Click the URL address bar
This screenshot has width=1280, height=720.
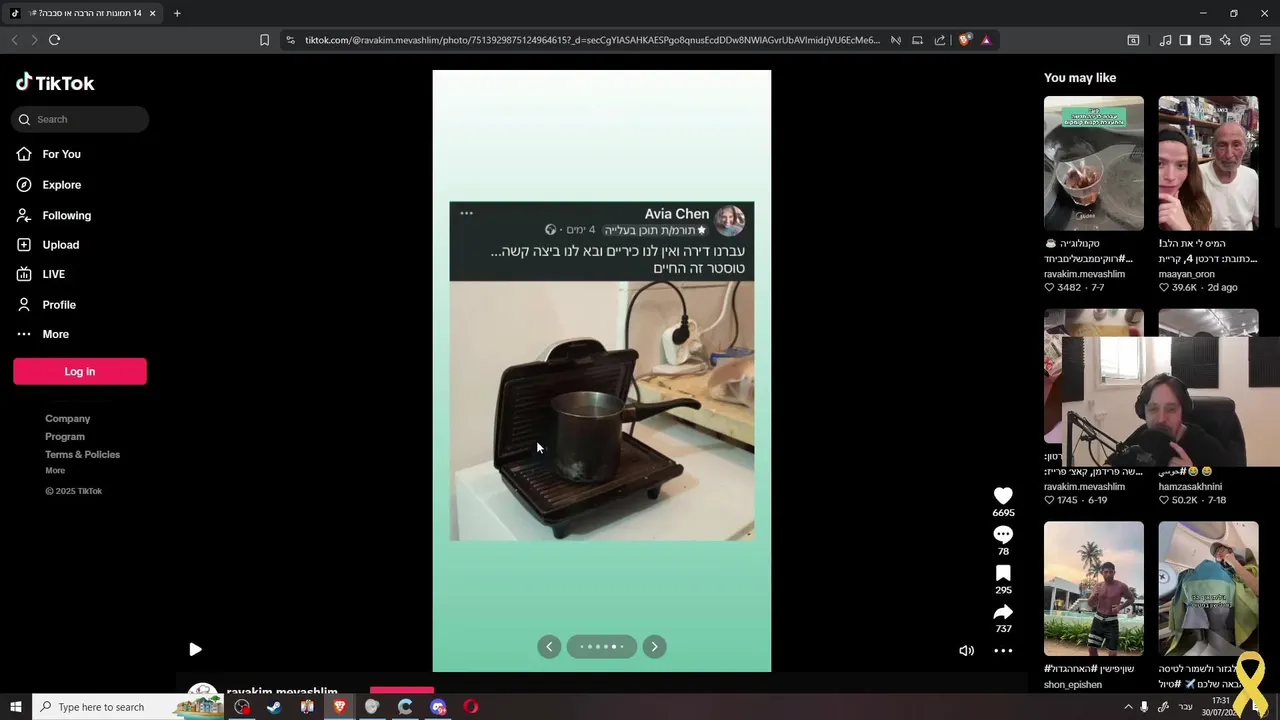592,40
